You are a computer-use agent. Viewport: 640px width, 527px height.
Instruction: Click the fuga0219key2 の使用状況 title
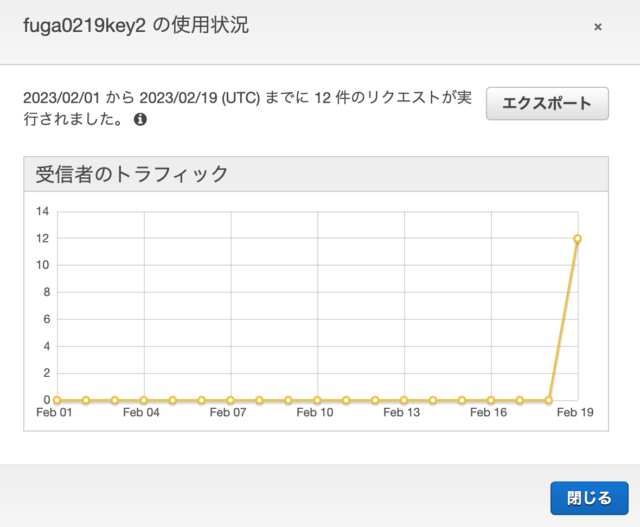[136, 25]
